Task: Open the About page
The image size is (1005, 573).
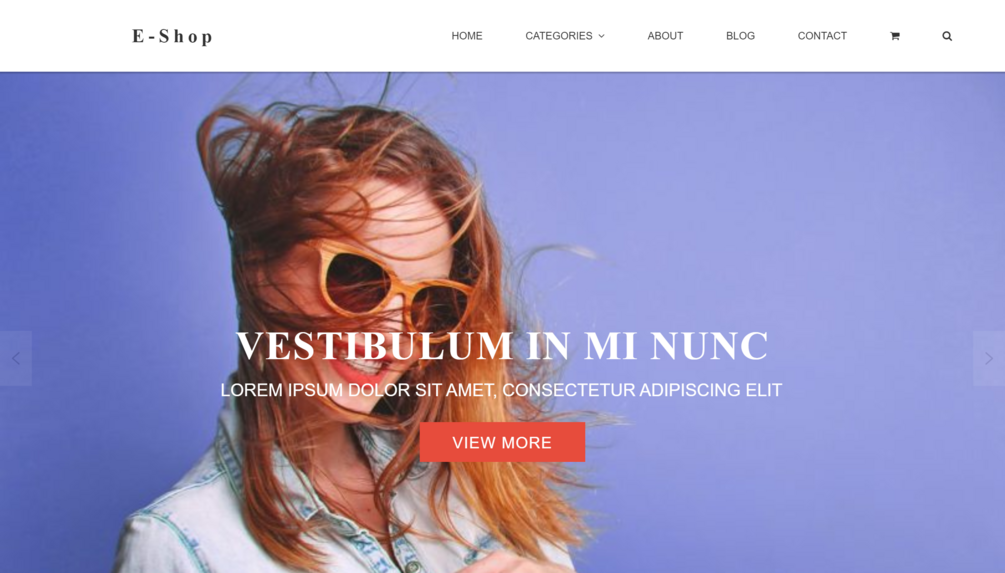Action: tap(665, 36)
